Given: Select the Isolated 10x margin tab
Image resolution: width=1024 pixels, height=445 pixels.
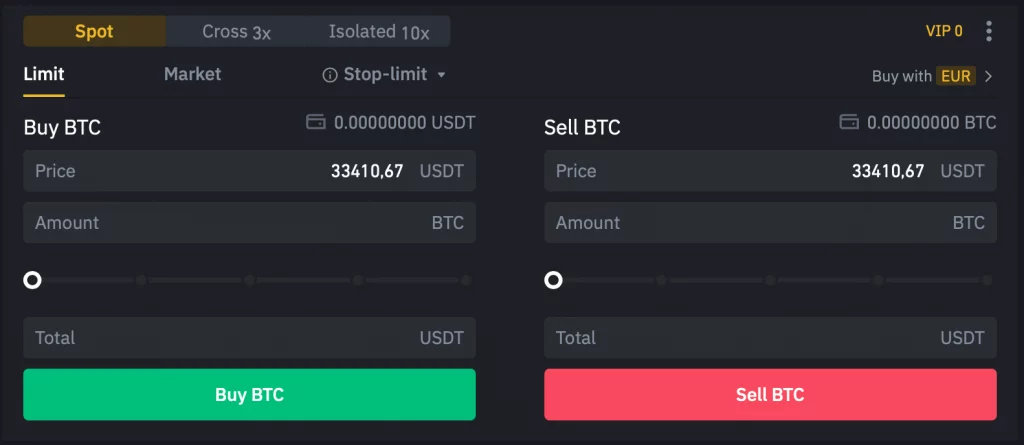Looking at the screenshot, I should click(x=379, y=31).
